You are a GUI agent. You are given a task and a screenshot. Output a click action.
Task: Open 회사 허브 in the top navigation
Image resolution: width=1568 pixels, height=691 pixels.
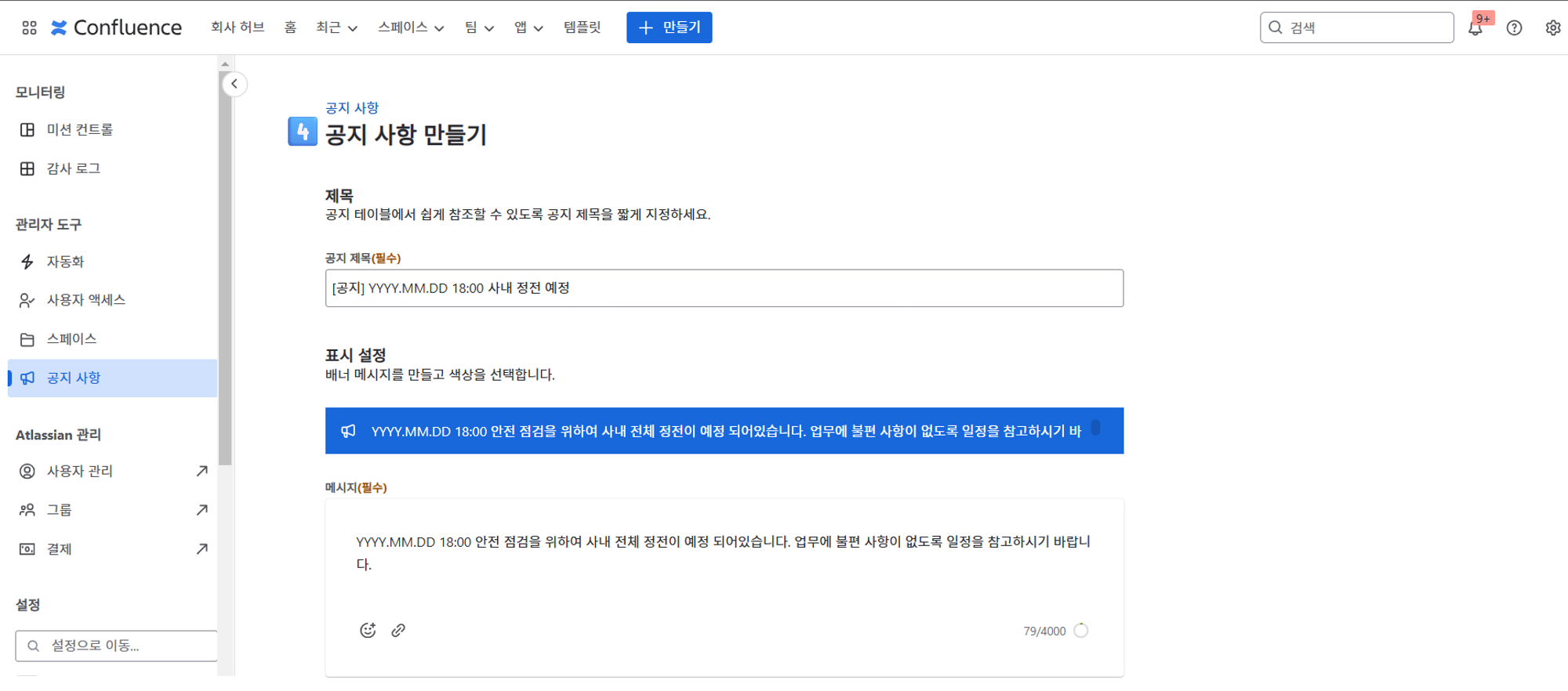click(x=238, y=27)
